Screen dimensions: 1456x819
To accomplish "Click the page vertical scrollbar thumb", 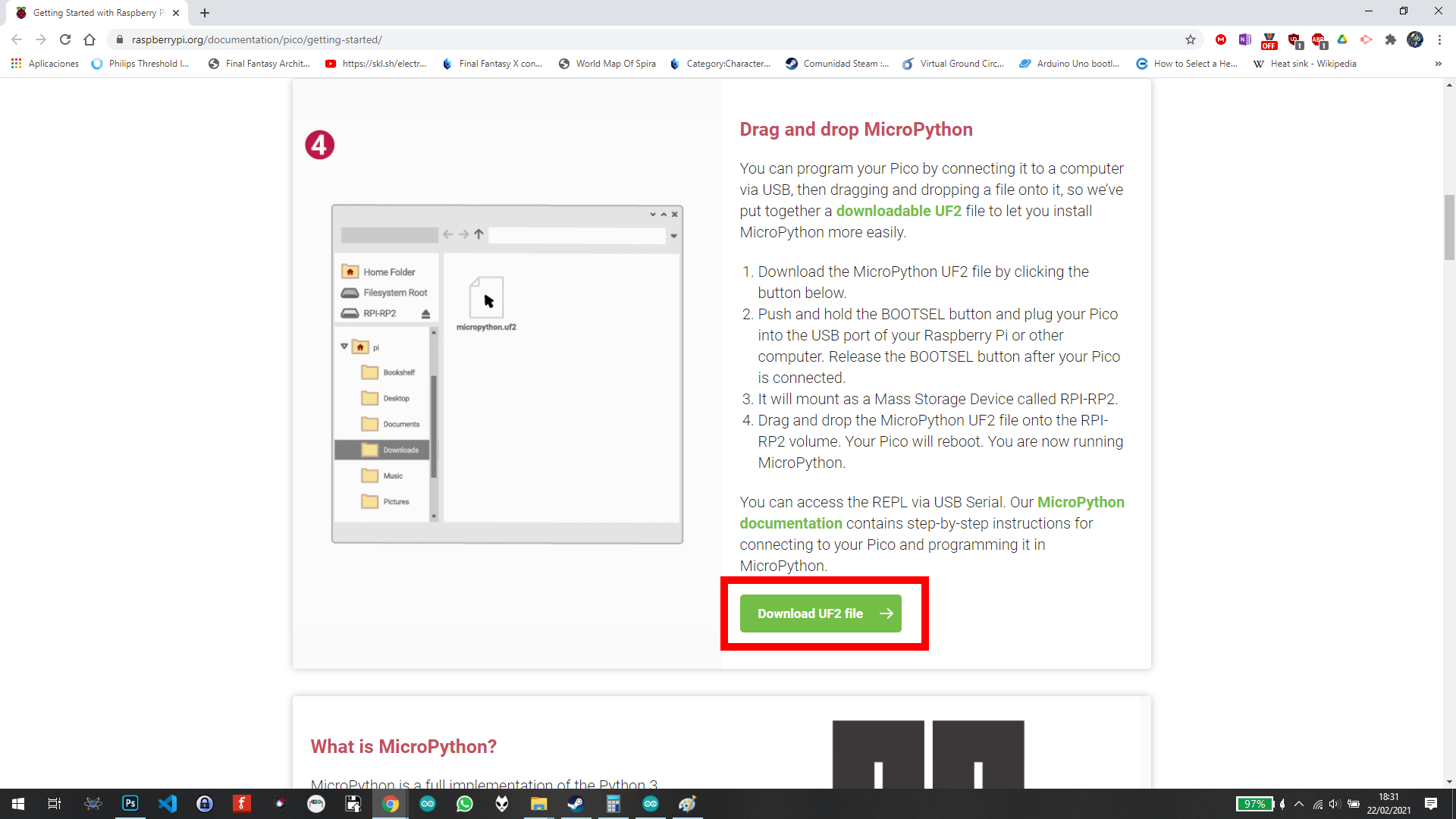I will [1449, 227].
